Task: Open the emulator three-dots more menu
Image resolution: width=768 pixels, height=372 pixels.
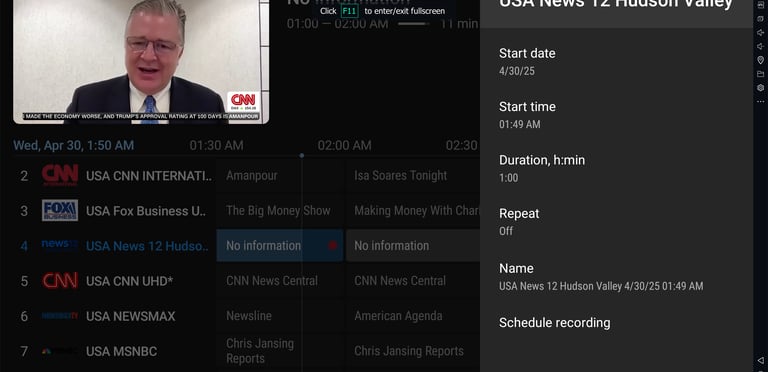Action: pos(760,102)
